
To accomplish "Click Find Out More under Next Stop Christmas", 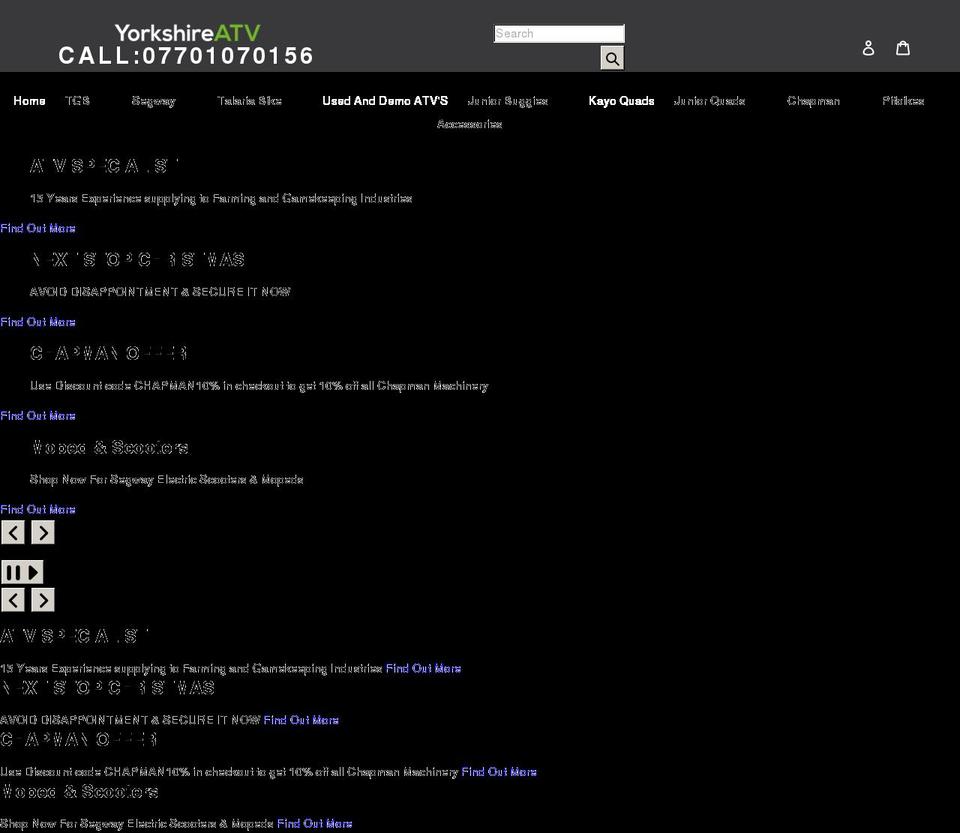I will pyautogui.click(x=37, y=322).
